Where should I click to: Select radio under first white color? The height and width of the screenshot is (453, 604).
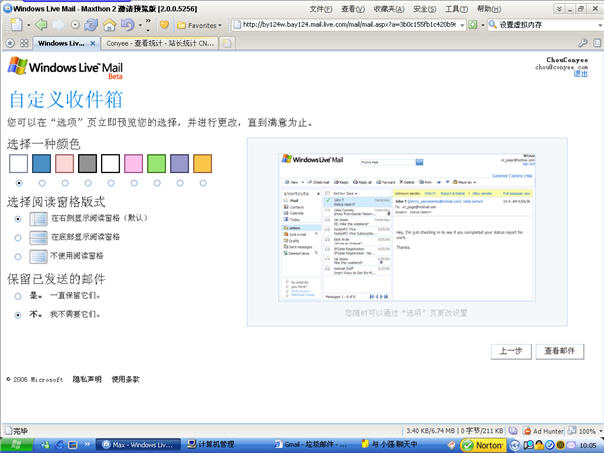19,183
